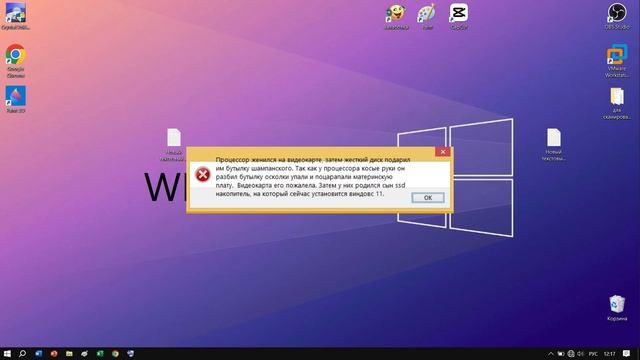Open the Paint 3D desktop shortcut

click(16, 99)
